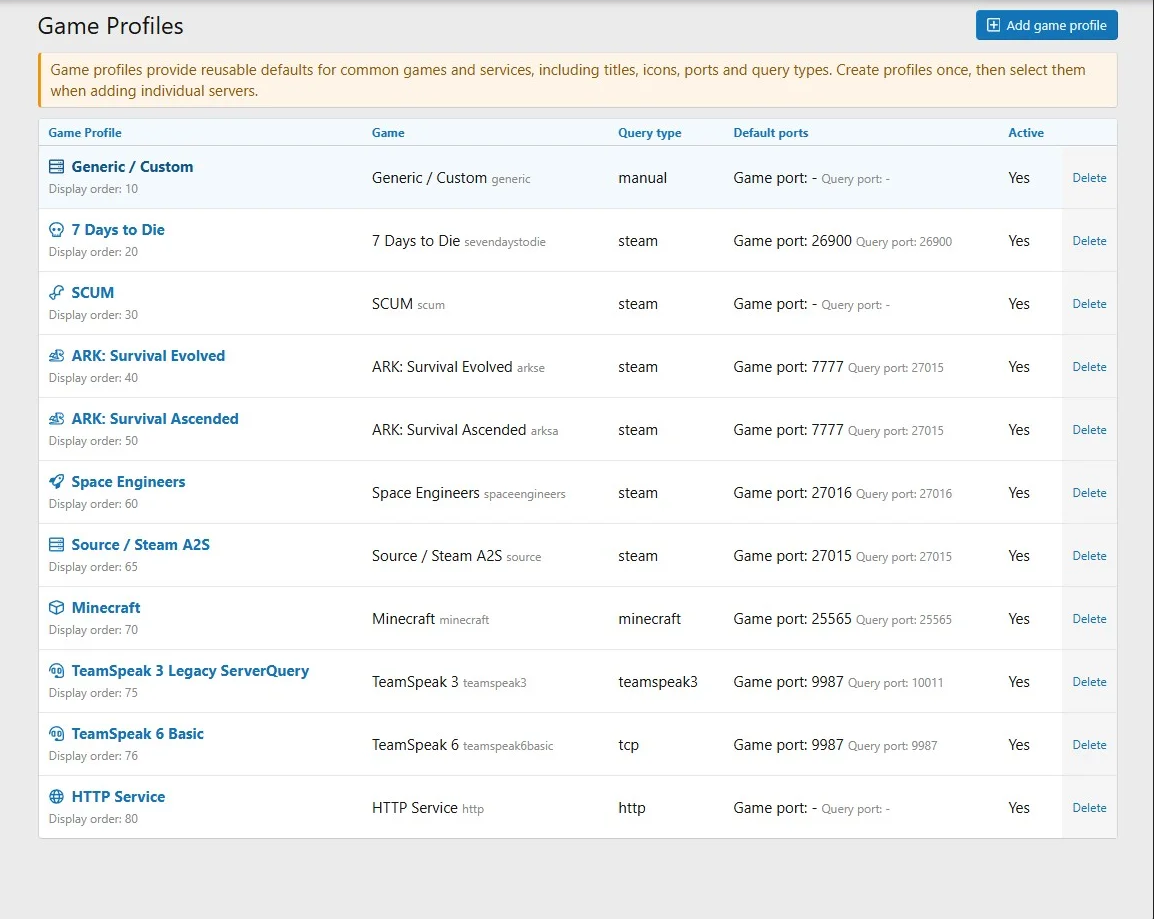Click the headset icon beside TeamSpeak 6 Basic
Viewport: 1154px width, 919px height.
[56, 734]
